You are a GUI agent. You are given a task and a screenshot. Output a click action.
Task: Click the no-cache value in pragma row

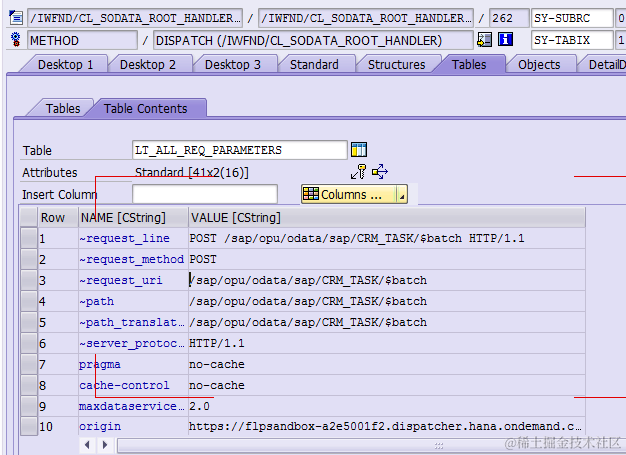point(386,364)
